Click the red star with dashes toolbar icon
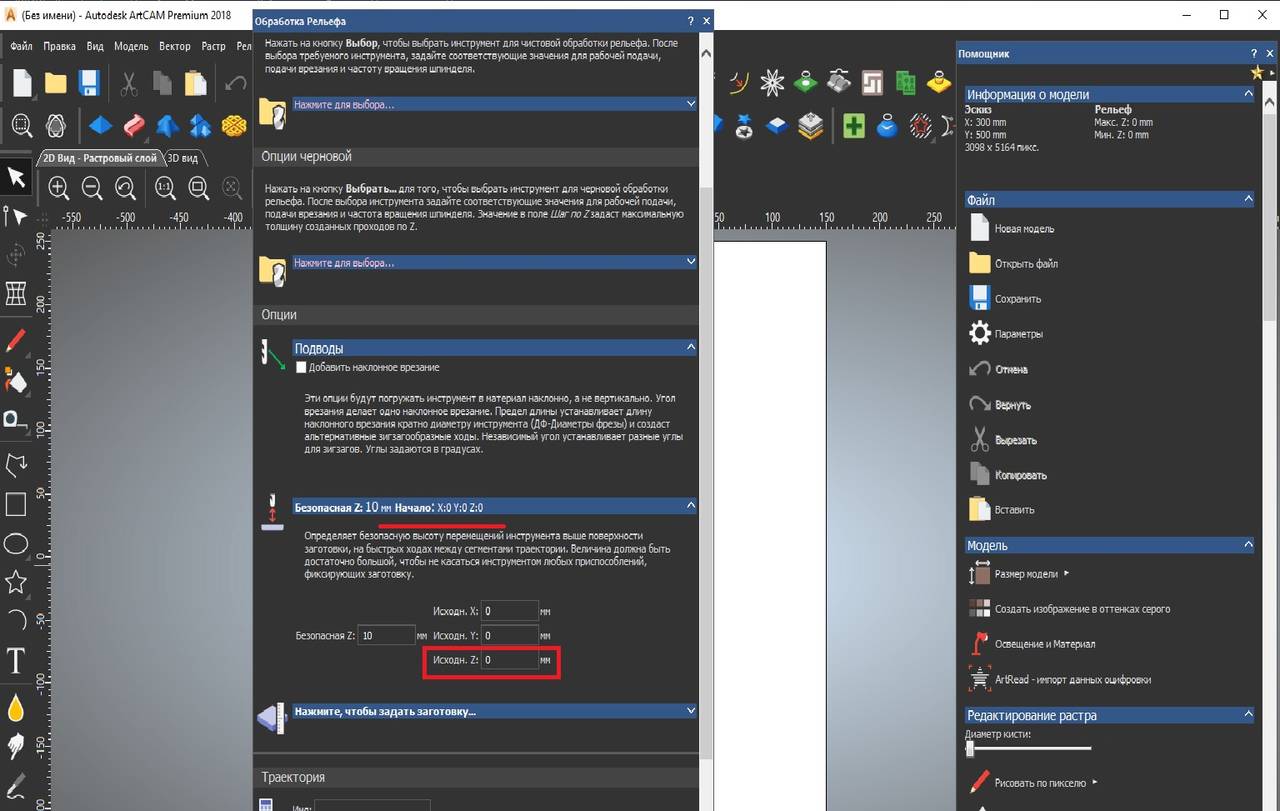This screenshot has width=1280, height=811. click(x=921, y=126)
